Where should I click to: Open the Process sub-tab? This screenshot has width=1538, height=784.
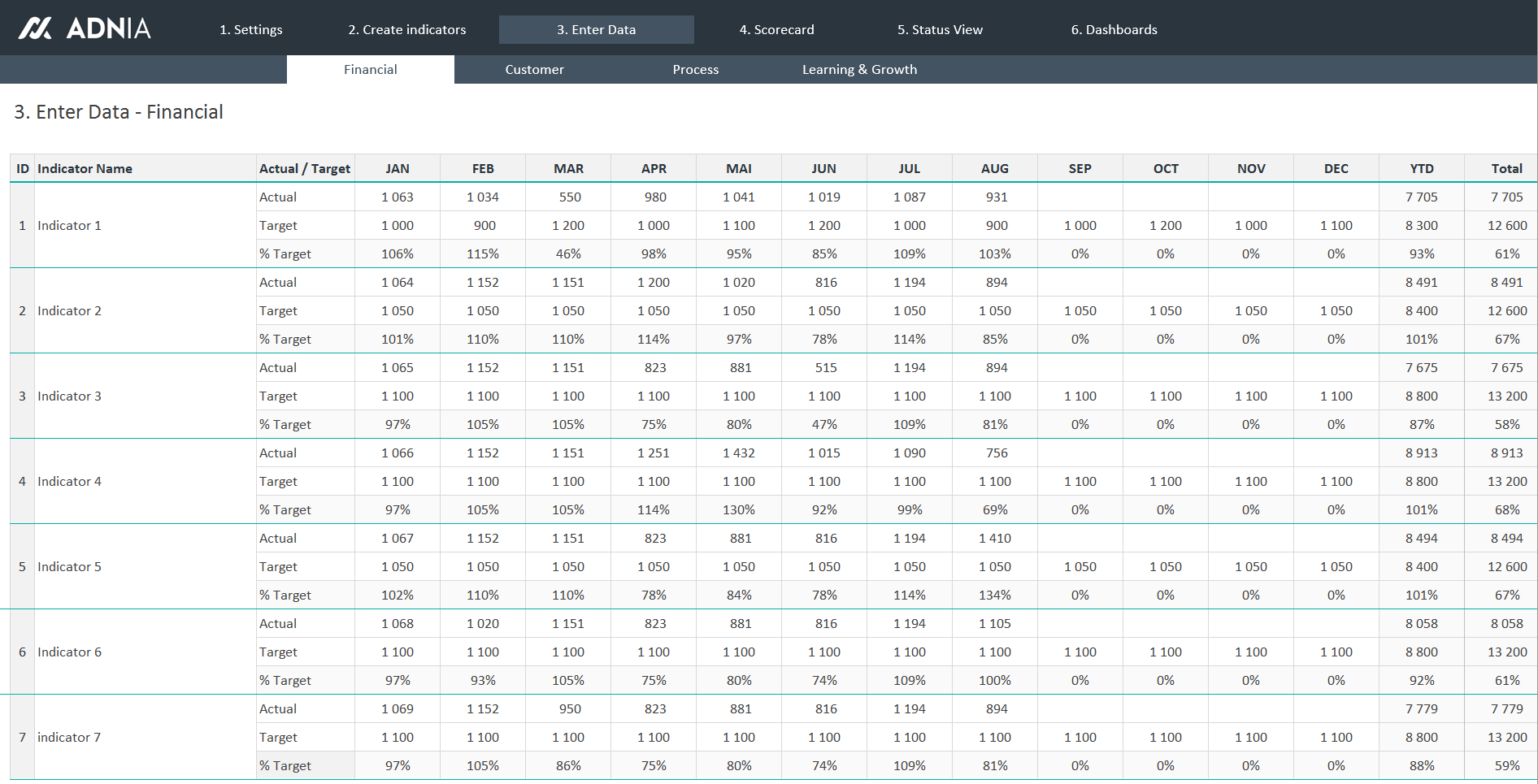pyautogui.click(x=695, y=69)
